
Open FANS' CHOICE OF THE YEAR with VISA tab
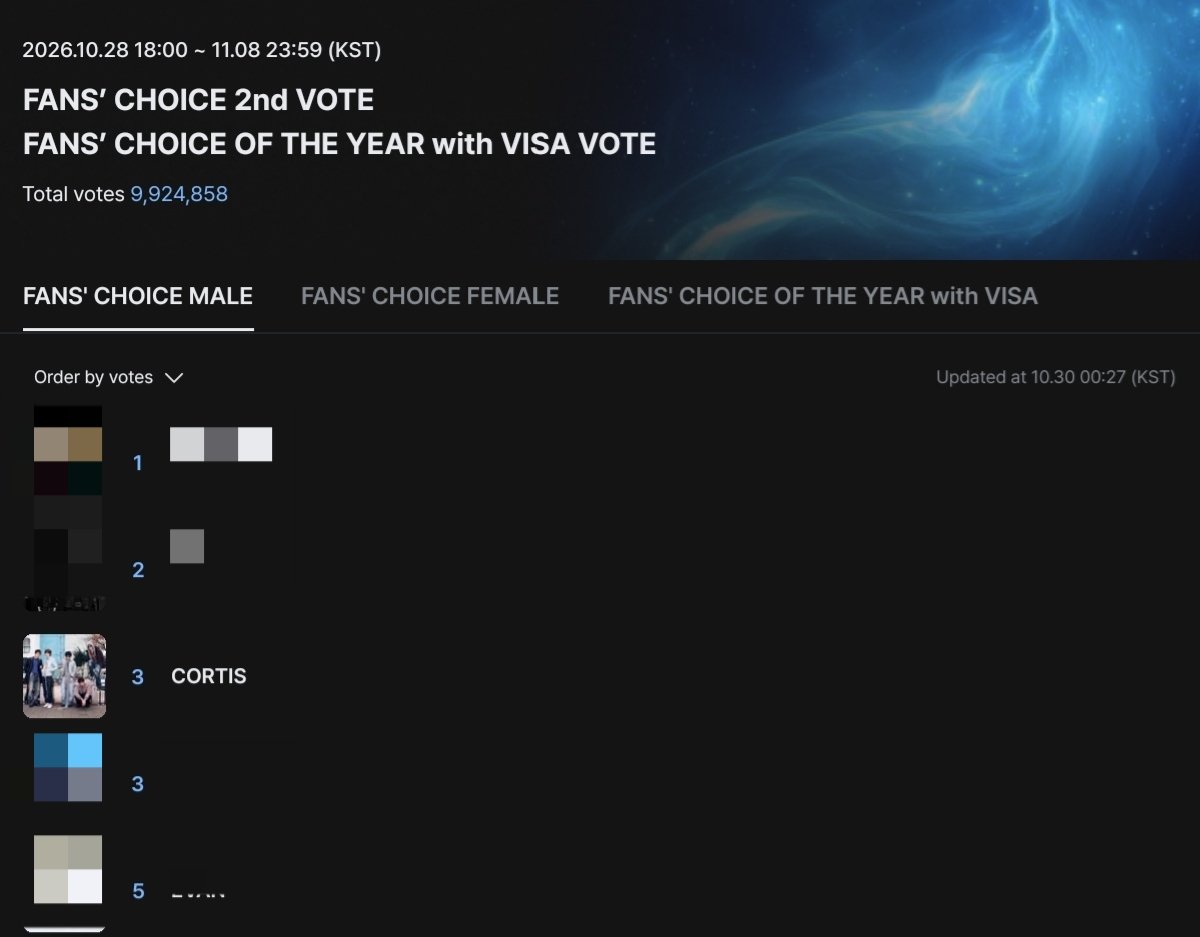pos(823,296)
